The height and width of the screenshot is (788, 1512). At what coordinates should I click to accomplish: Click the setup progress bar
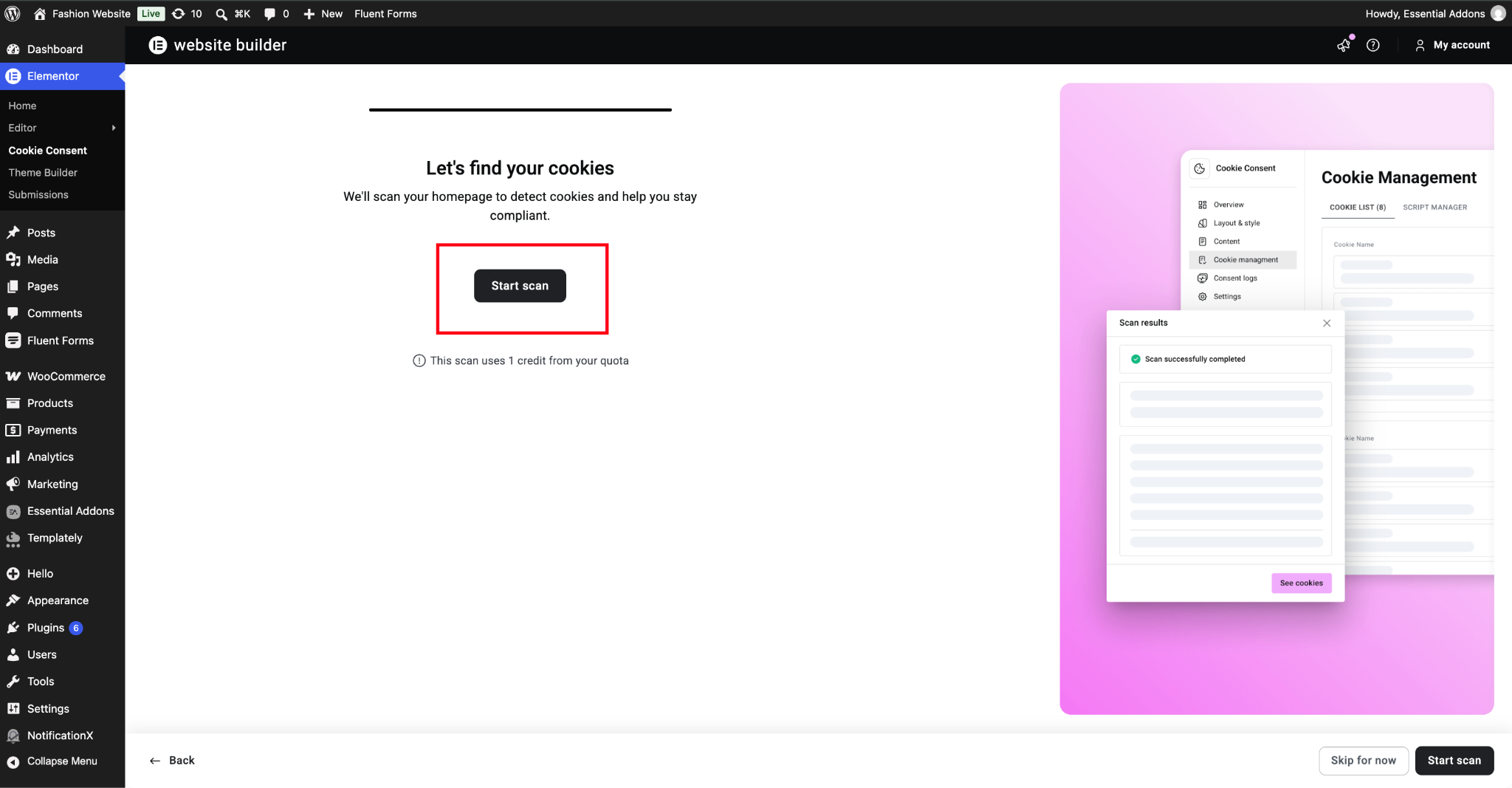coord(520,110)
